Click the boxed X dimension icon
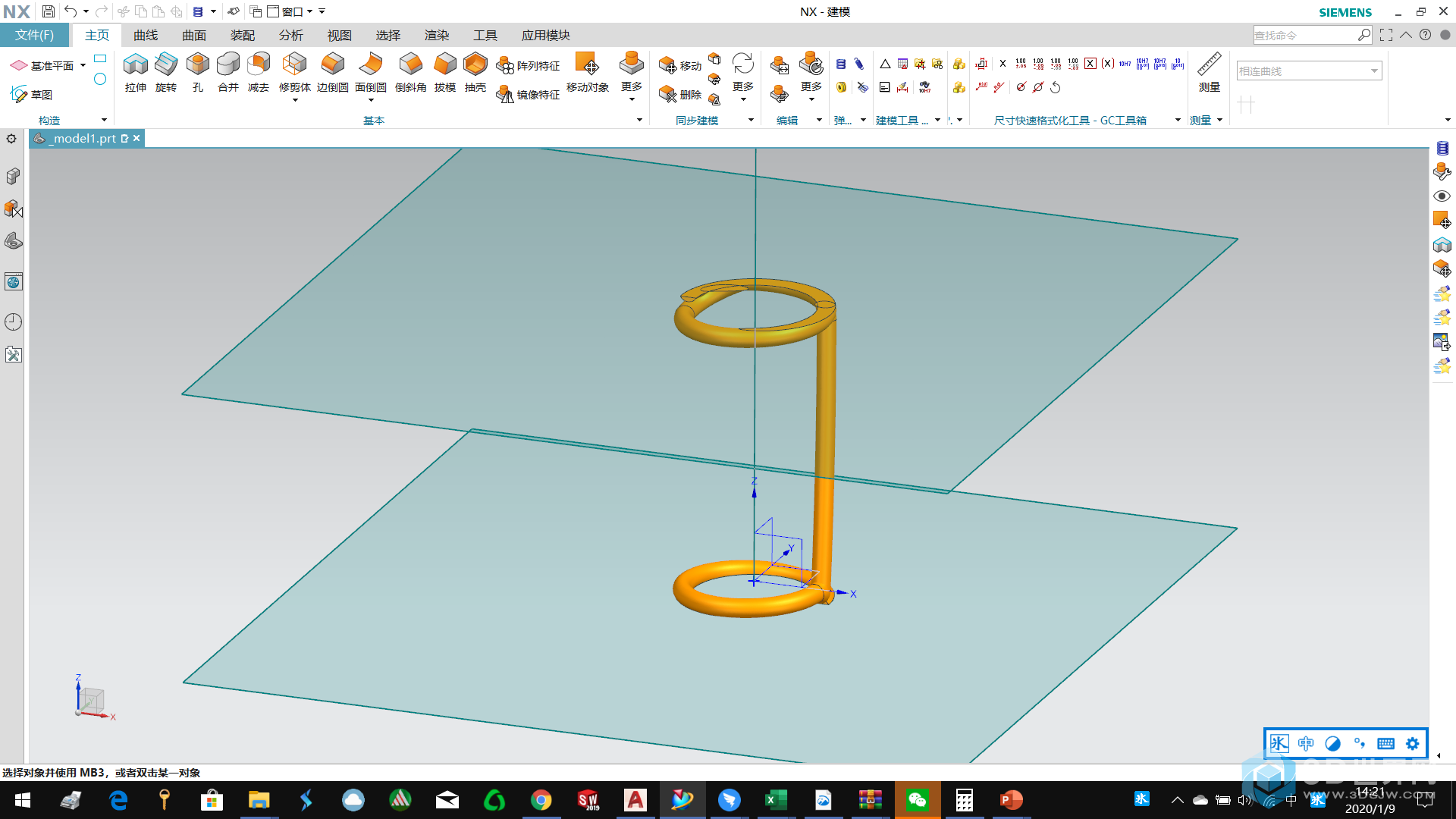 click(1090, 64)
